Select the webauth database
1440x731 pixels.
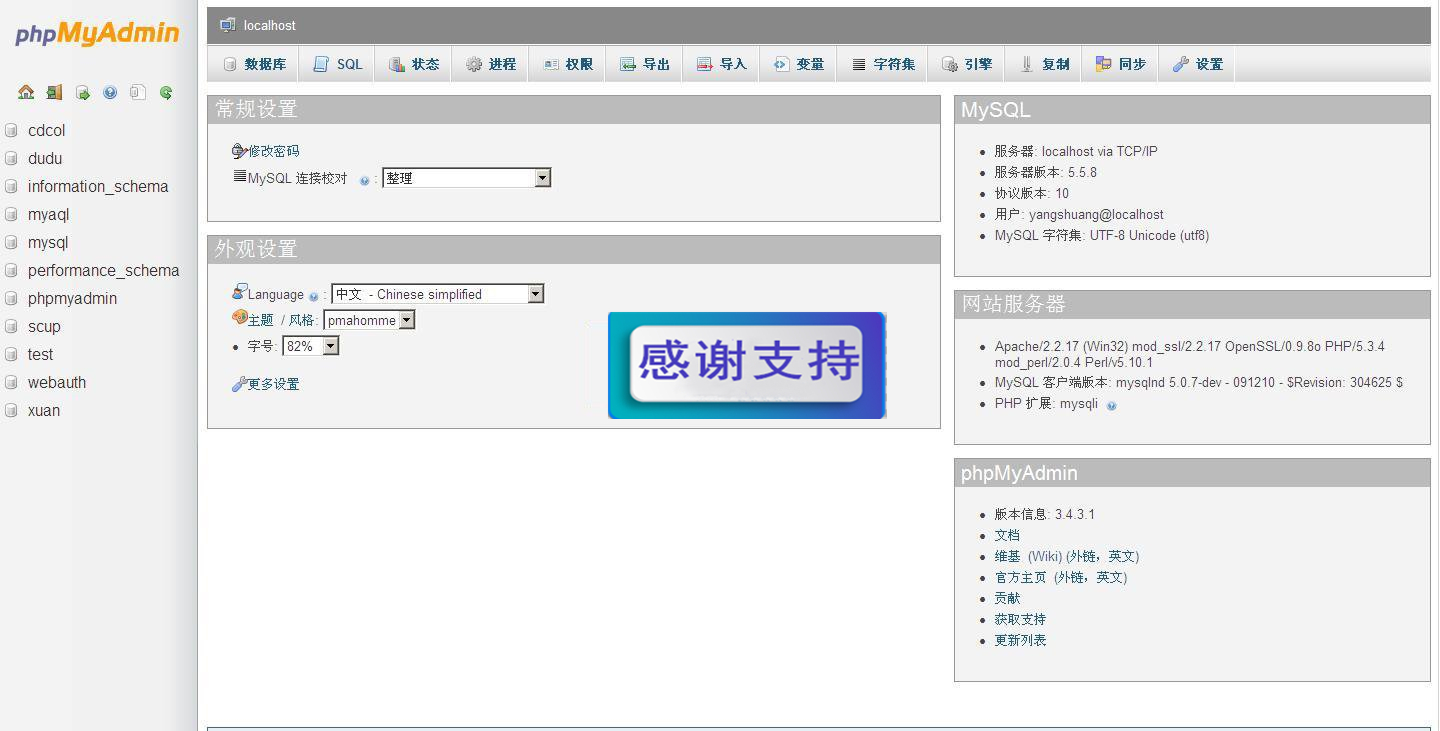click(x=57, y=382)
